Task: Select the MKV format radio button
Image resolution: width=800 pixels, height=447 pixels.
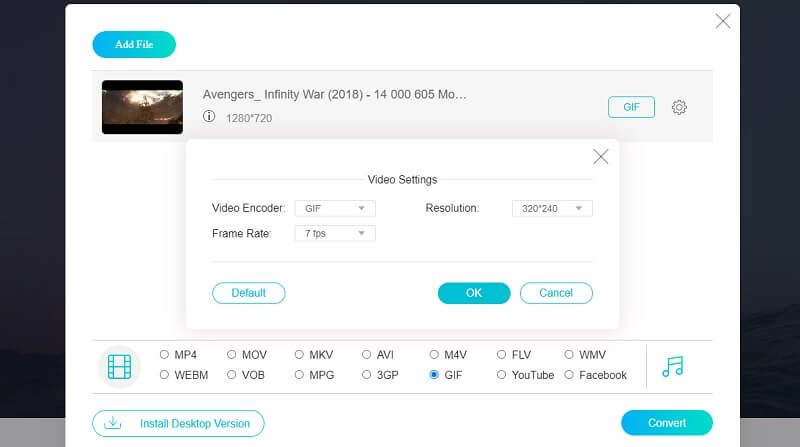Action: (299, 355)
